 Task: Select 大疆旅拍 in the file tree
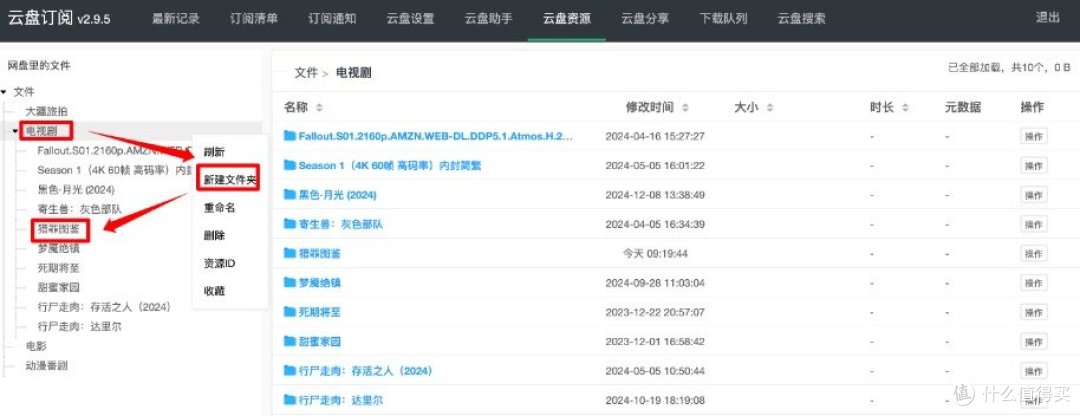tap(47, 111)
